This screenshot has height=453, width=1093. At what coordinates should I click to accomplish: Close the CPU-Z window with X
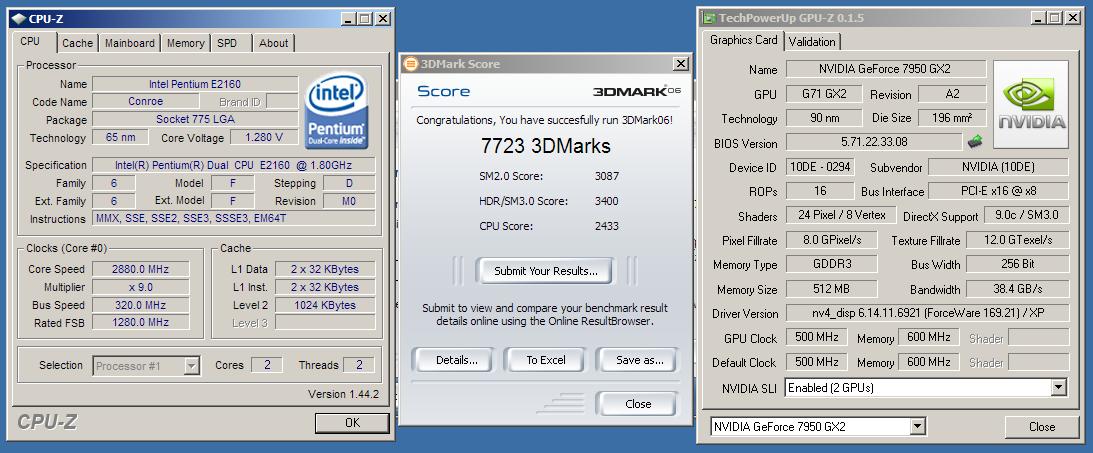383,19
